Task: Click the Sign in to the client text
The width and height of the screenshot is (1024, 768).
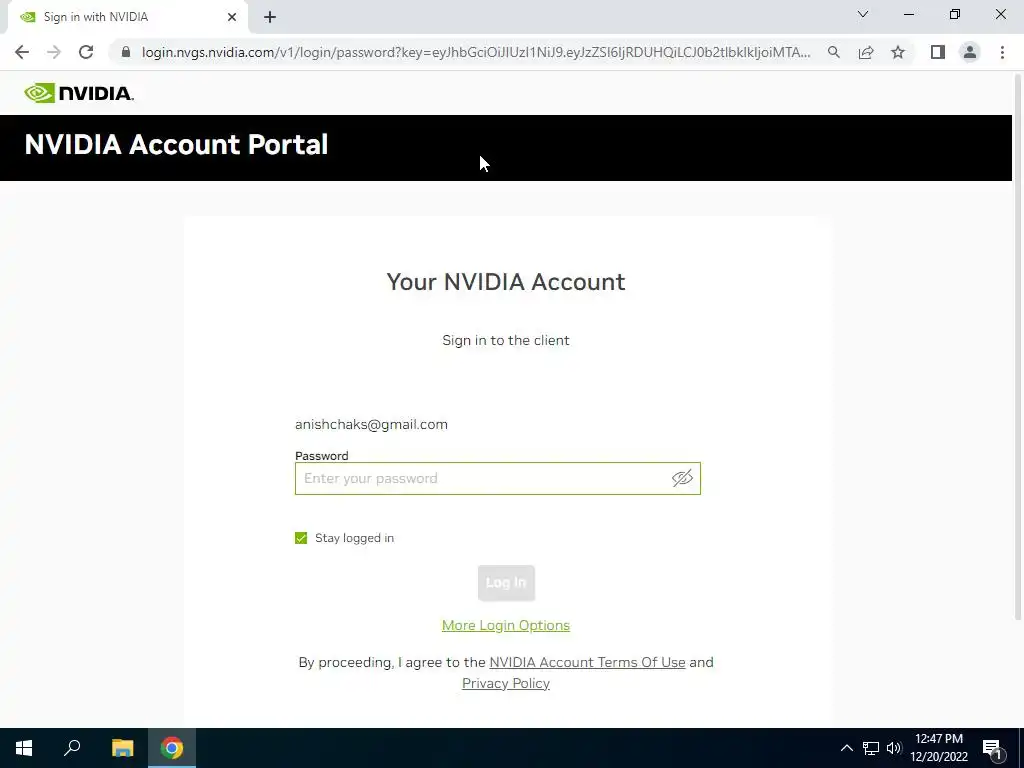Action: click(506, 340)
